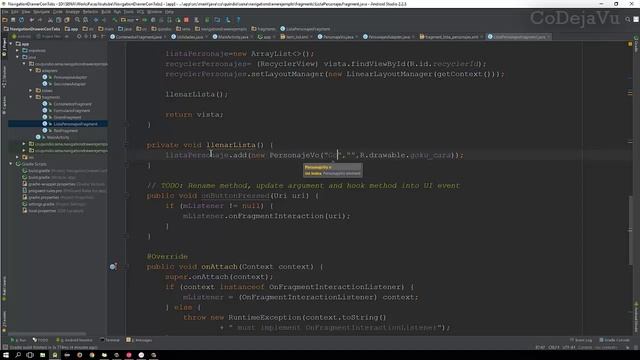The width and height of the screenshot is (640, 360).
Task: Open the Messages tool window
Action: pyautogui.click(x=140, y=340)
